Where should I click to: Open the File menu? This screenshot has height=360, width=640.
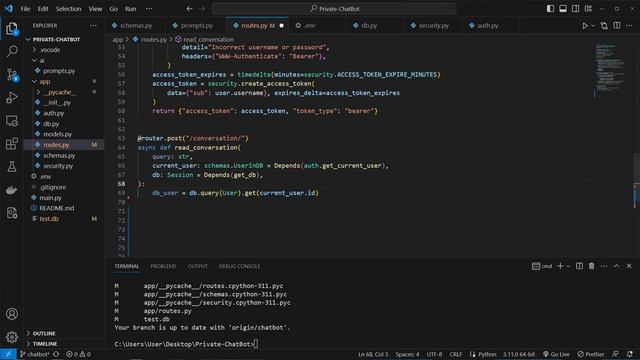25,9
